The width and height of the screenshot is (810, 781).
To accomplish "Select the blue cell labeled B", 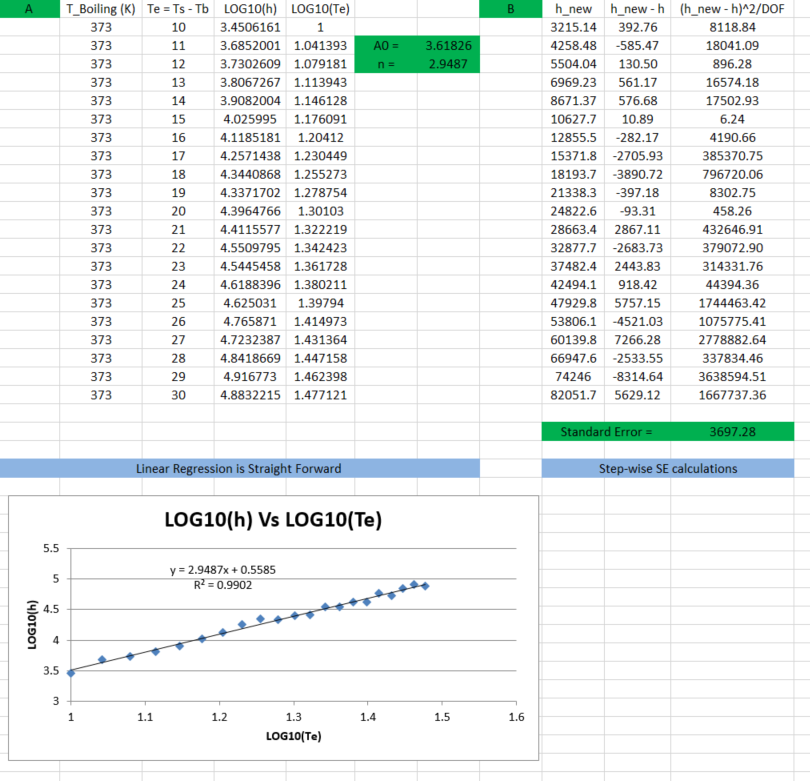I will 511,9.
